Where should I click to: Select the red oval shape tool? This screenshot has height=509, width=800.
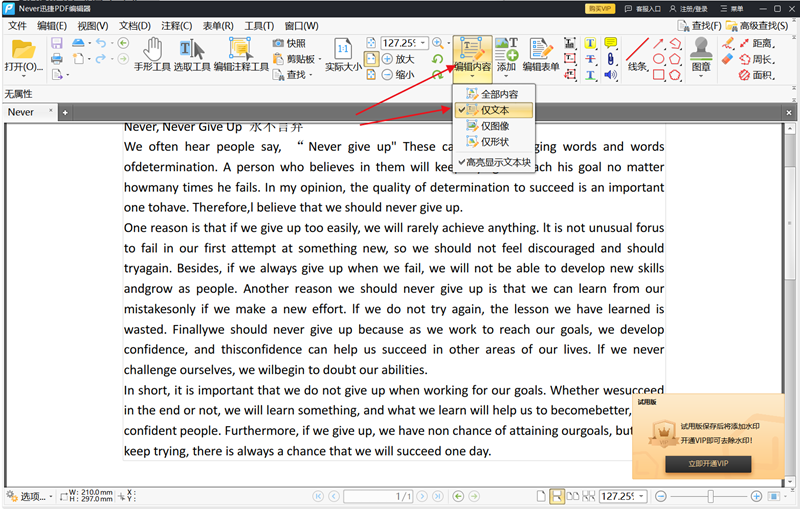pyautogui.click(x=659, y=59)
